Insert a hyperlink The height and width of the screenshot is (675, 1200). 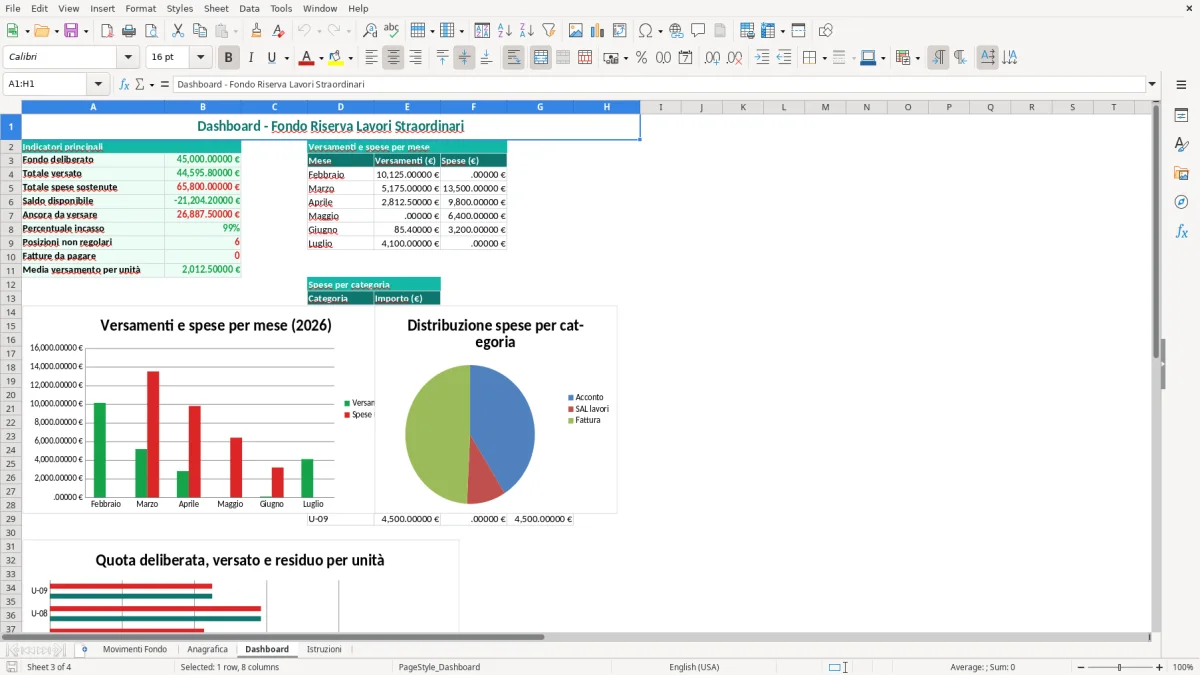[x=676, y=31]
